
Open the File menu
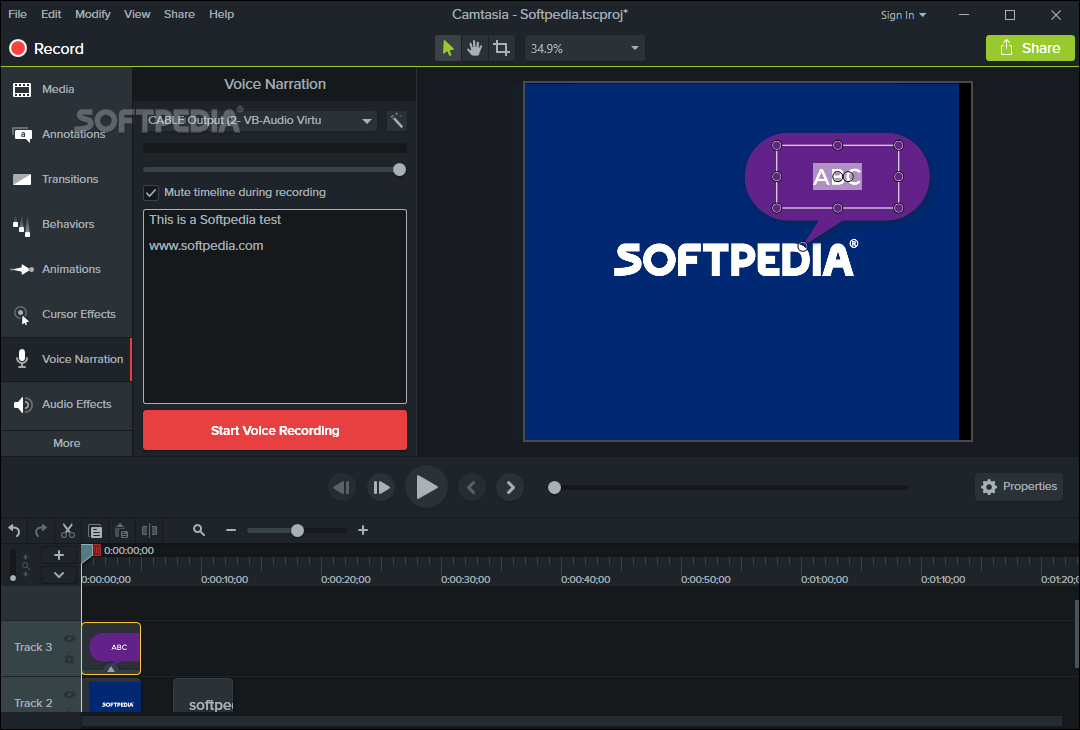coord(17,14)
